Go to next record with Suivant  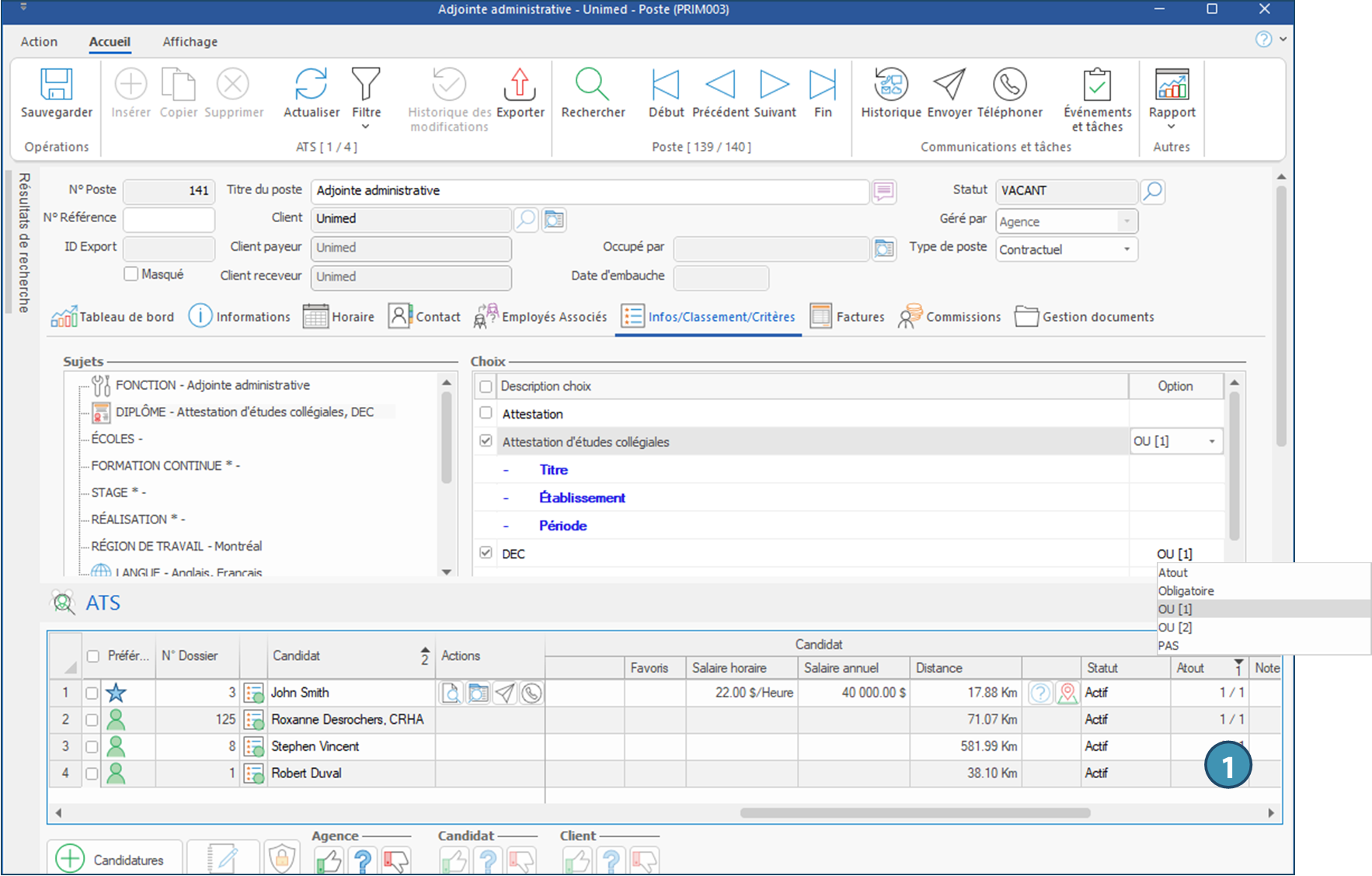point(774,85)
